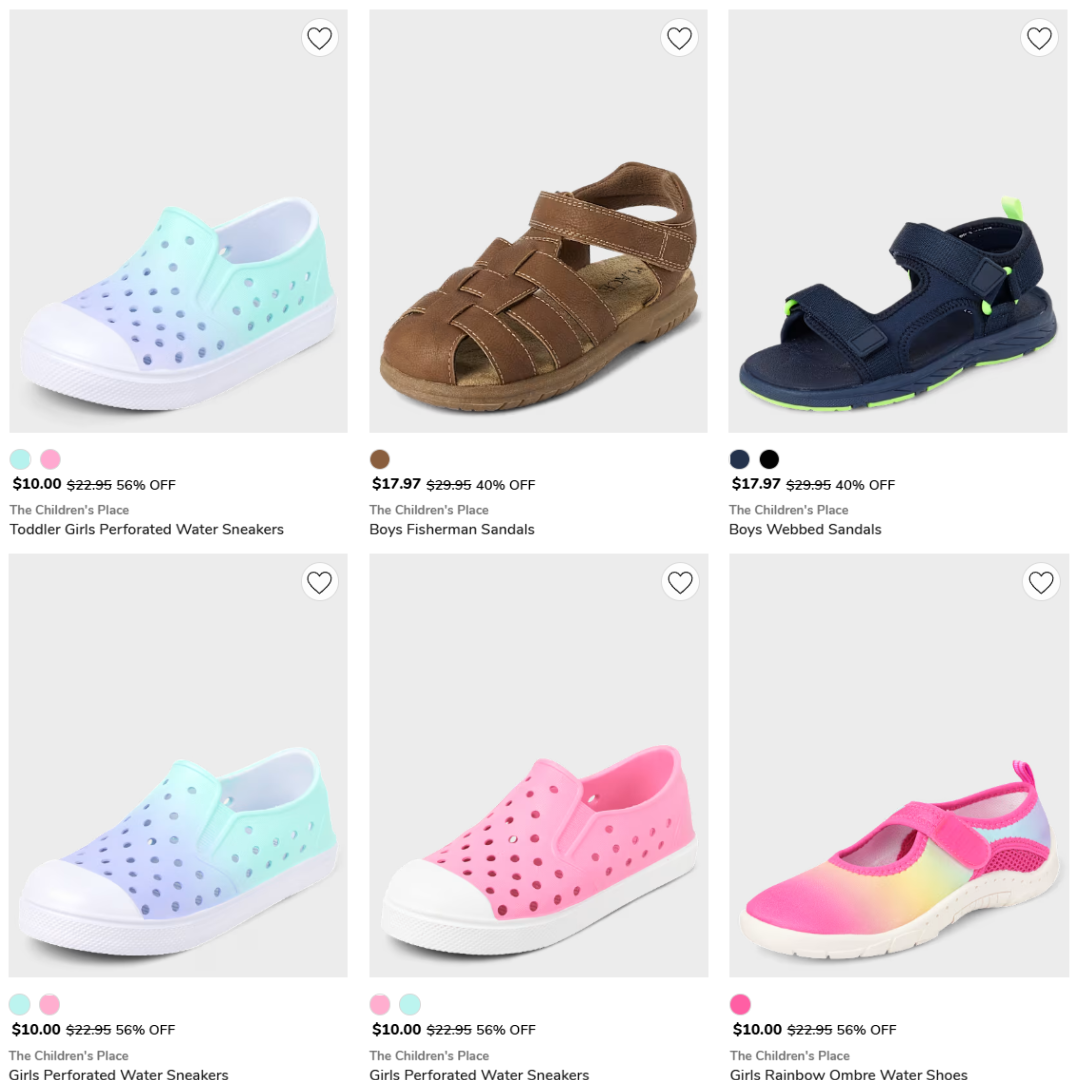Open Boys Fisherman Sandals product link

tap(452, 530)
